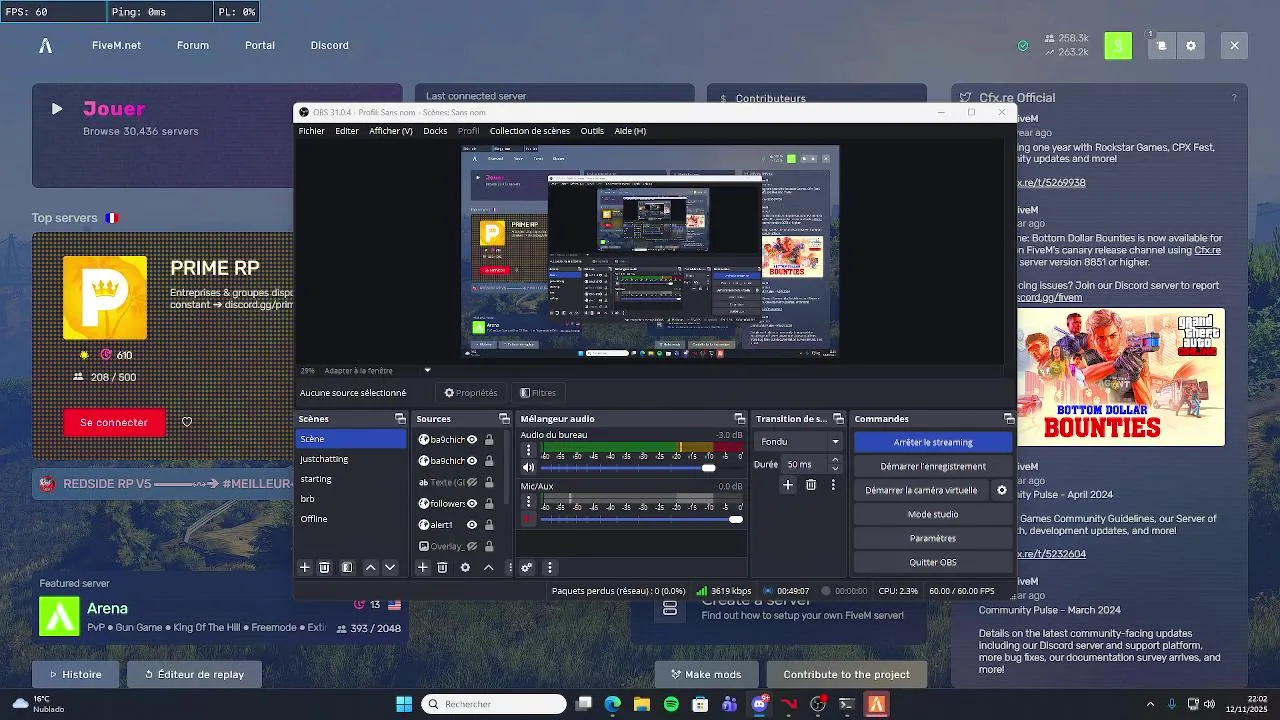
Task: Undock the Sources panel
Action: 504,419
